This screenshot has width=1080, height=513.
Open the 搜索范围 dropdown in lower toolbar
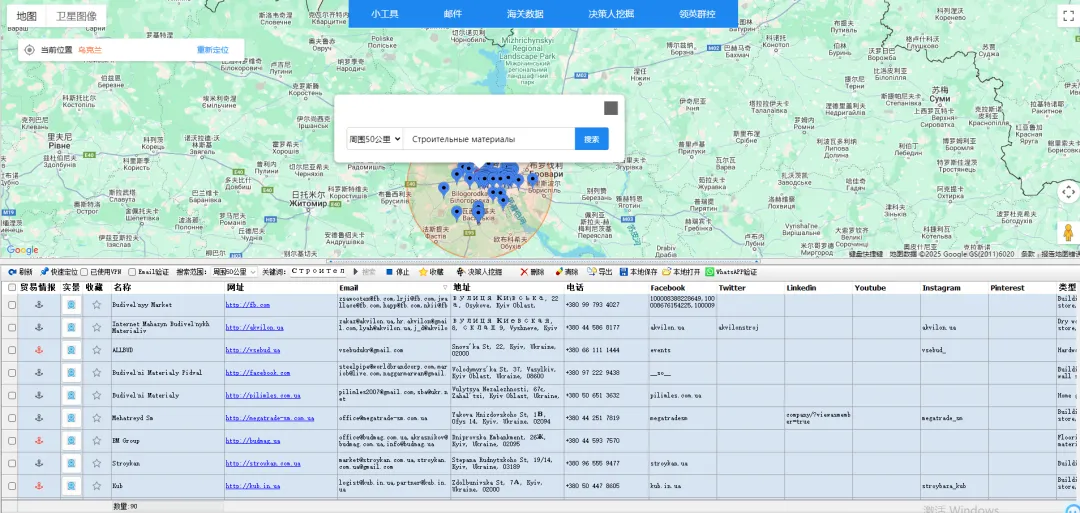234,273
